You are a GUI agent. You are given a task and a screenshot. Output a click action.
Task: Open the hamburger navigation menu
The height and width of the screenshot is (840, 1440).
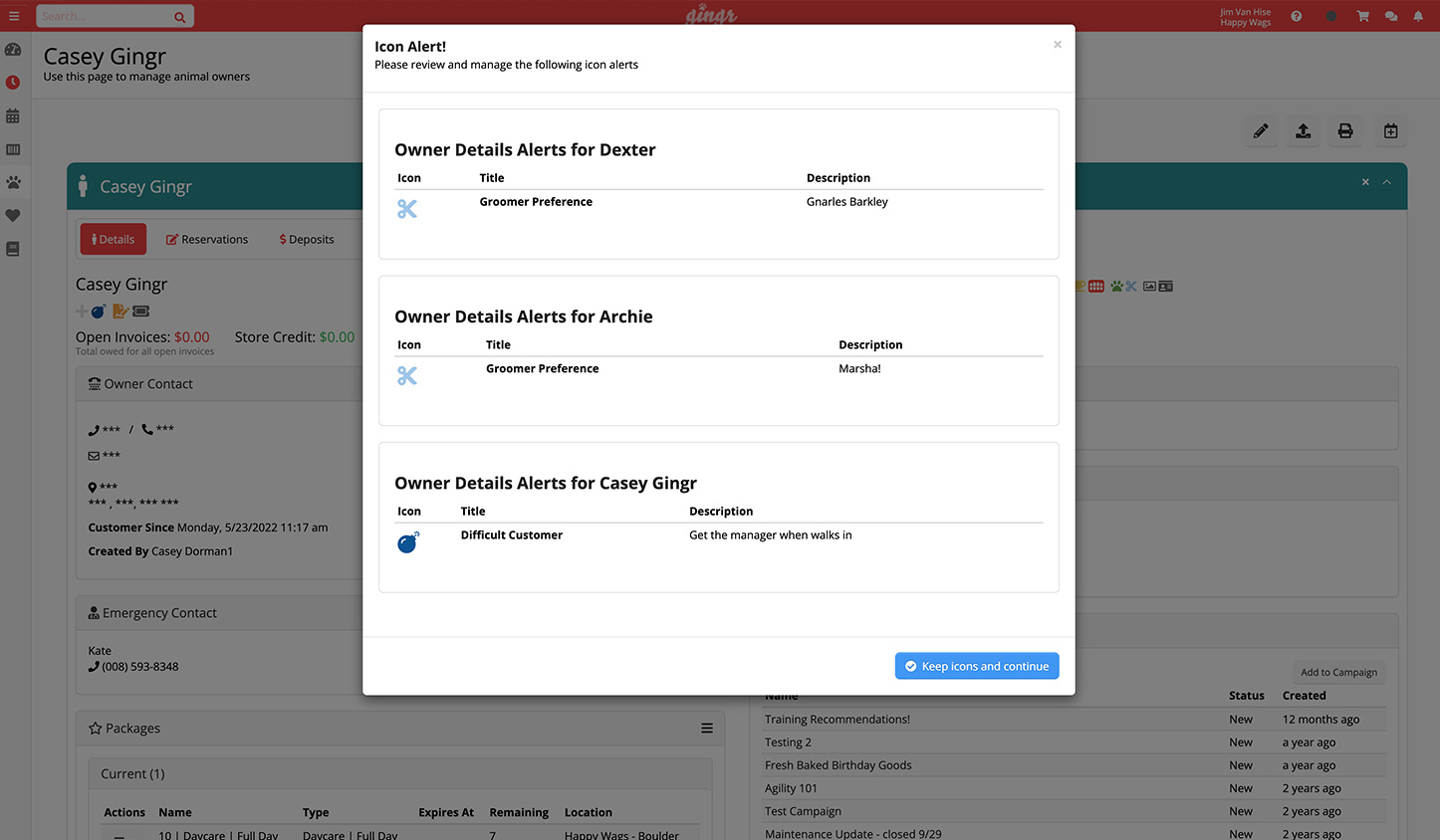point(14,16)
